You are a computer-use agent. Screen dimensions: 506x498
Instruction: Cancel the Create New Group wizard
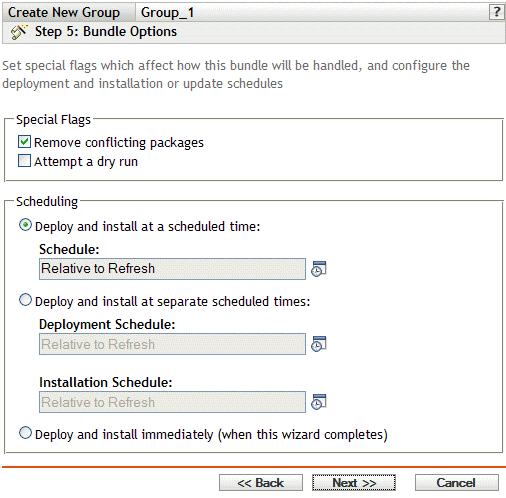pos(457,483)
